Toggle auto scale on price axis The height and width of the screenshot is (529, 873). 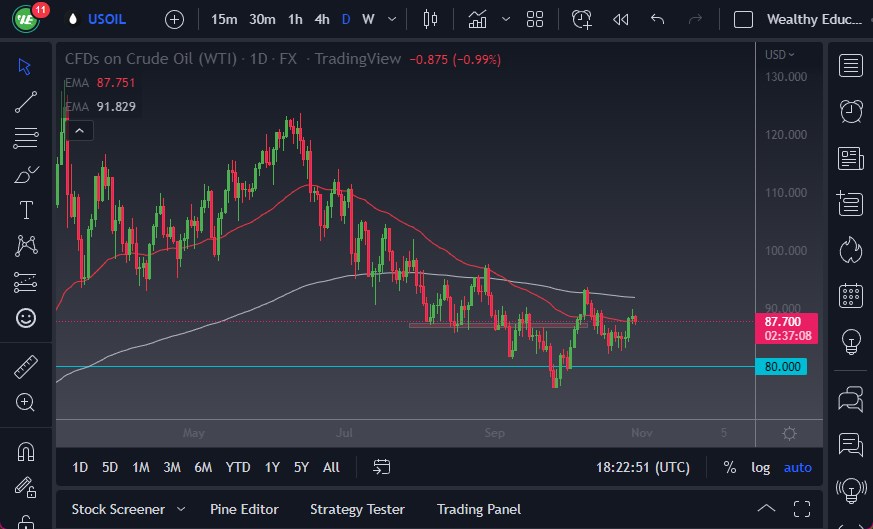tap(797, 467)
